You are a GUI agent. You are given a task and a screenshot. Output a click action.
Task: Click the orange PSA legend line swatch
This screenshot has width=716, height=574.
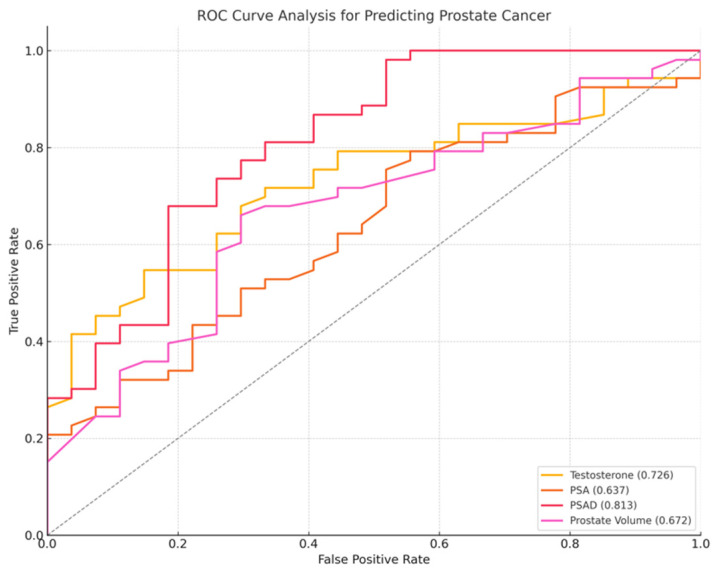[552, 490]
